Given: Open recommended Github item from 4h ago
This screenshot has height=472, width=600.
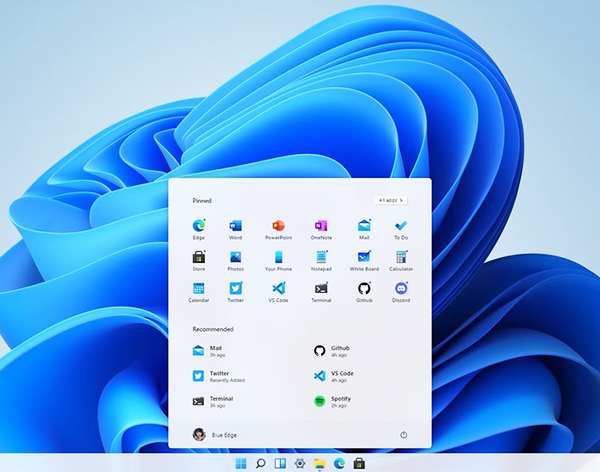Looking at the screenshot, I should pos(332,351).
